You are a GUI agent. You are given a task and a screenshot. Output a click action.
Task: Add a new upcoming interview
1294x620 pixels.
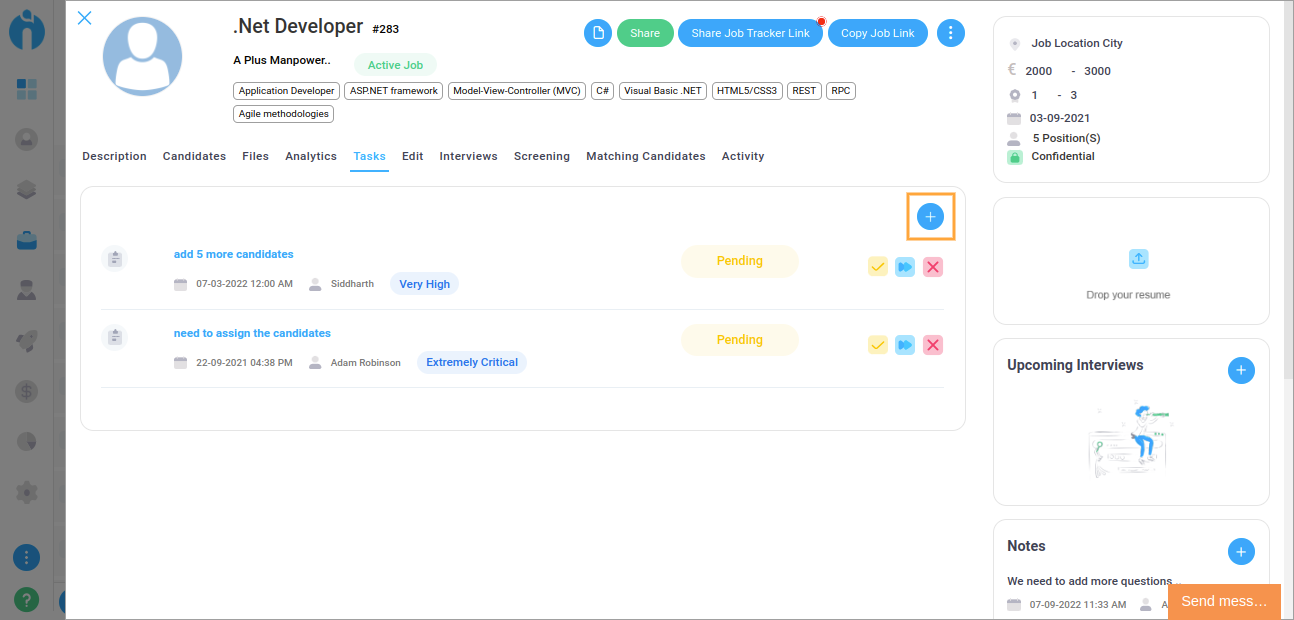coord(1240,371)
